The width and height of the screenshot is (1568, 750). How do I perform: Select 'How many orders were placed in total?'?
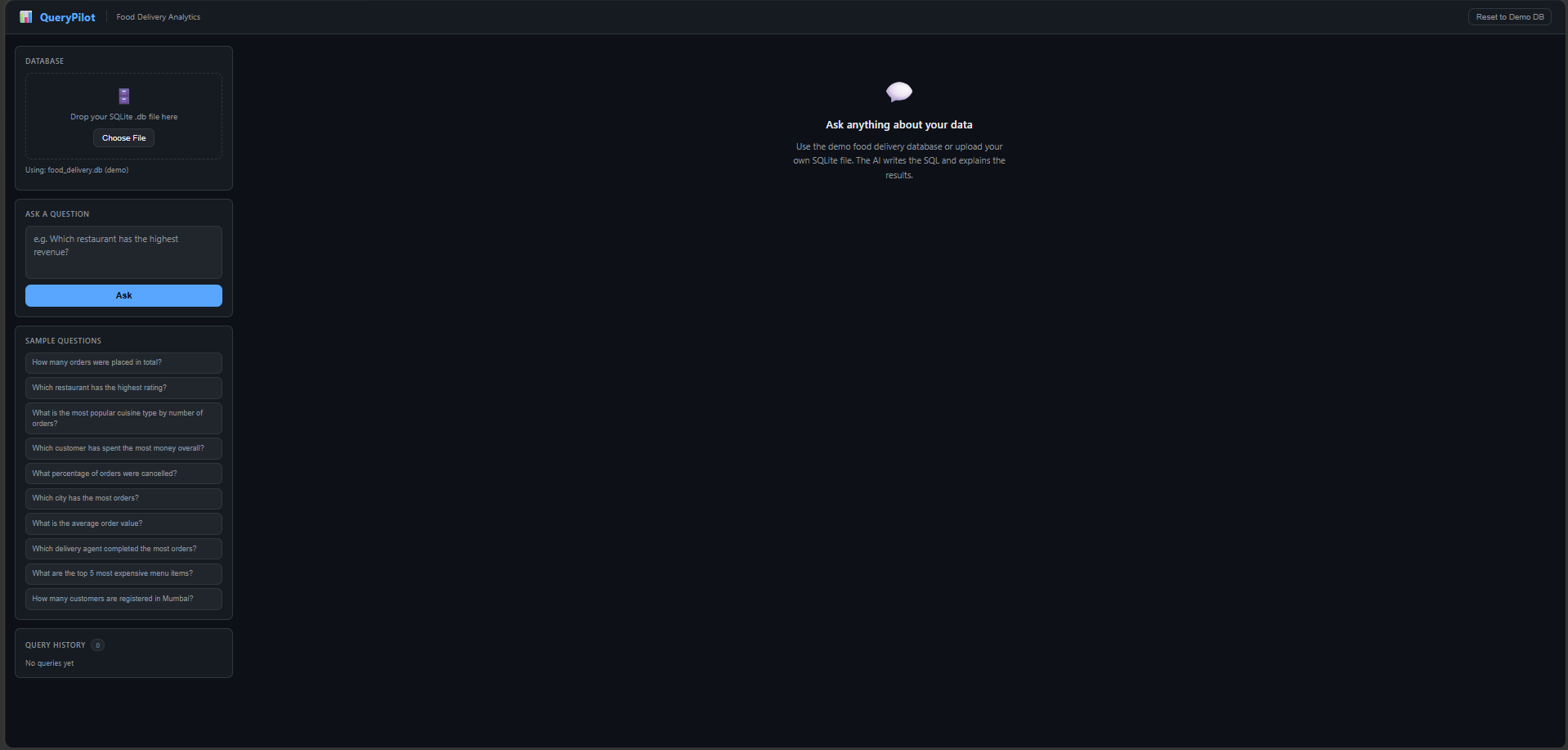123,362
